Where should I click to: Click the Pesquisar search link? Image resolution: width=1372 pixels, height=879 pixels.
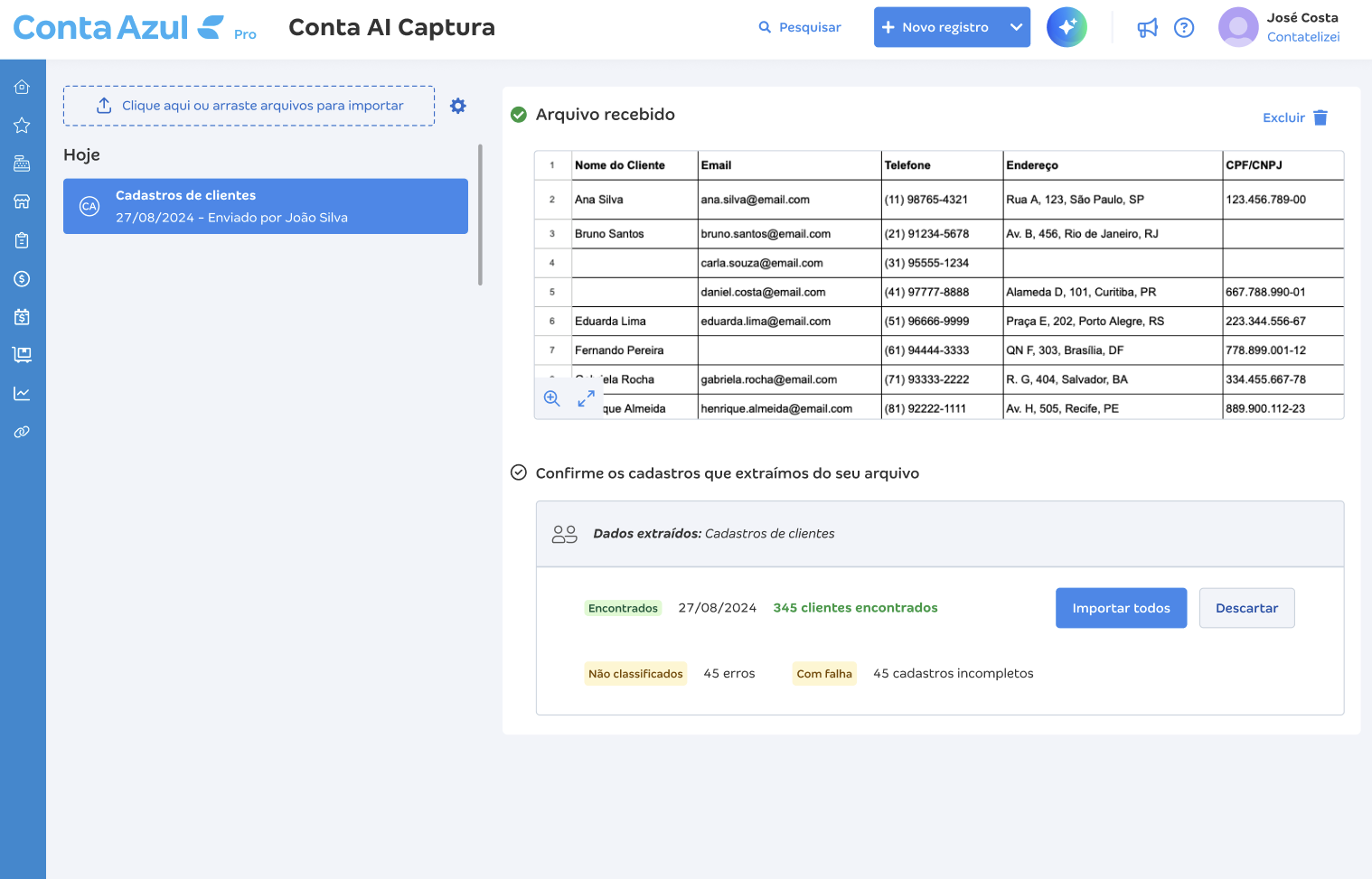point(810,28)
